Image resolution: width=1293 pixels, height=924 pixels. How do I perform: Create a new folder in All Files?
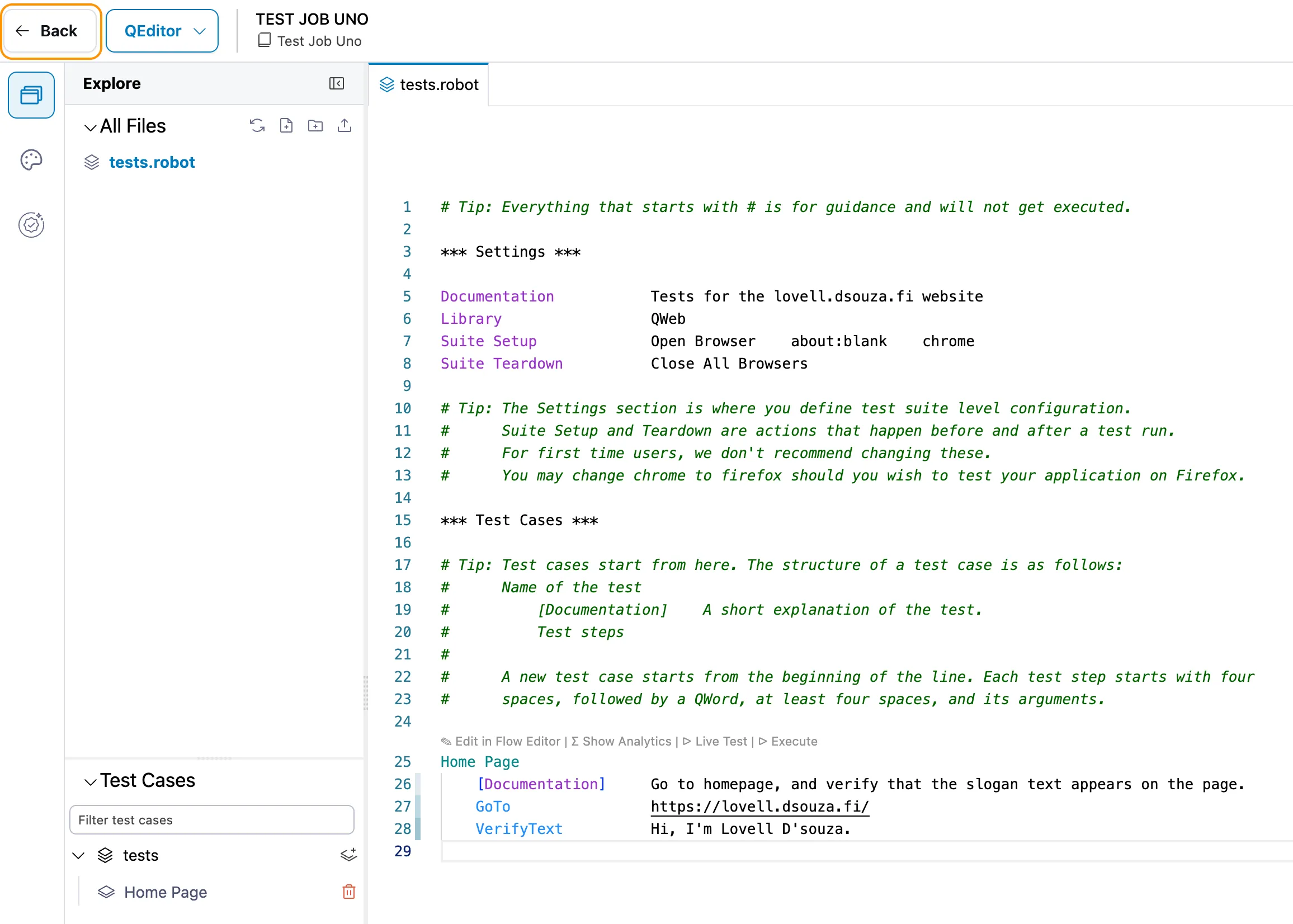pyautogui.click(x=315, y=125)
